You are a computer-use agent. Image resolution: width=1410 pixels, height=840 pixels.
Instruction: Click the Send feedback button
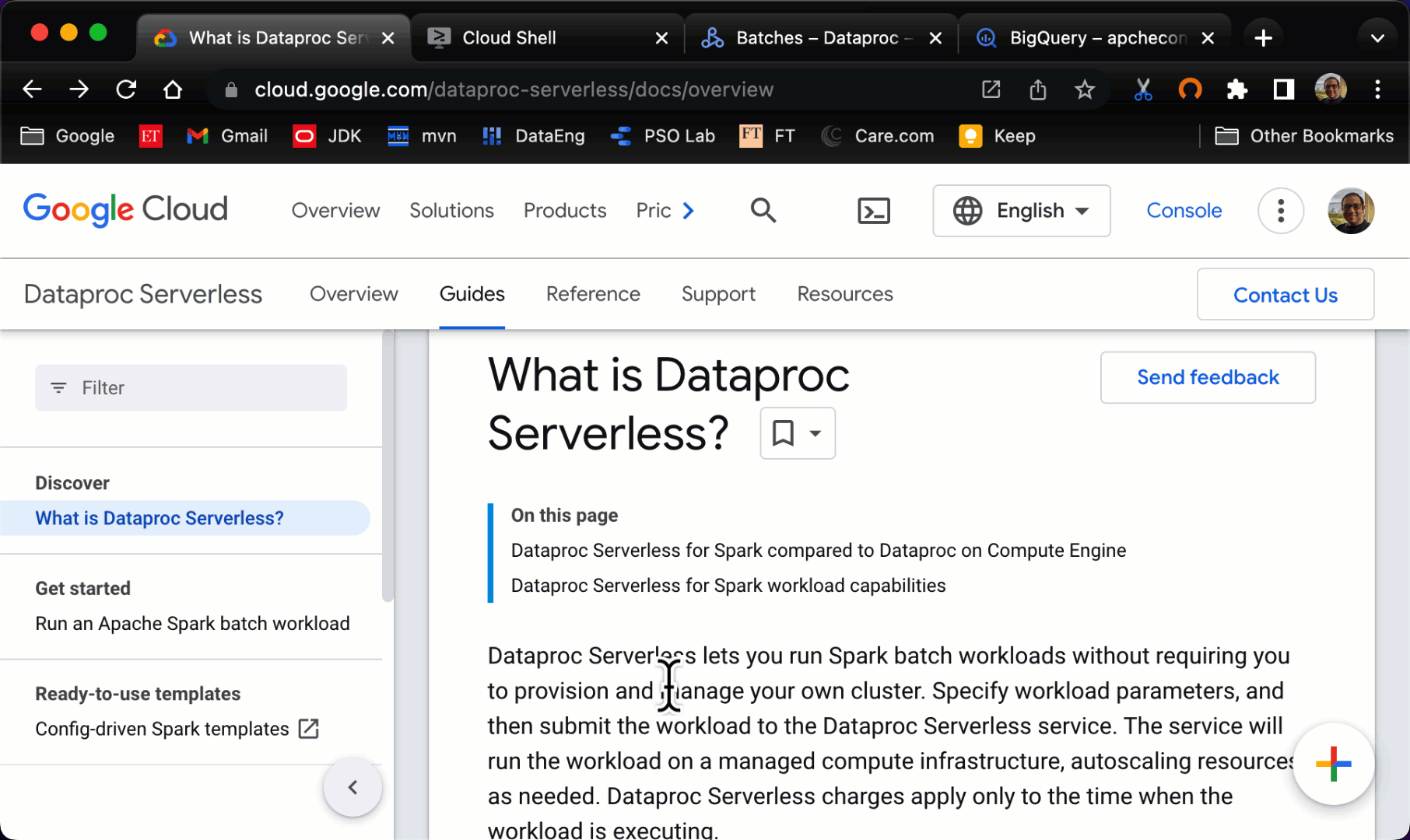tap(1208, 377)
